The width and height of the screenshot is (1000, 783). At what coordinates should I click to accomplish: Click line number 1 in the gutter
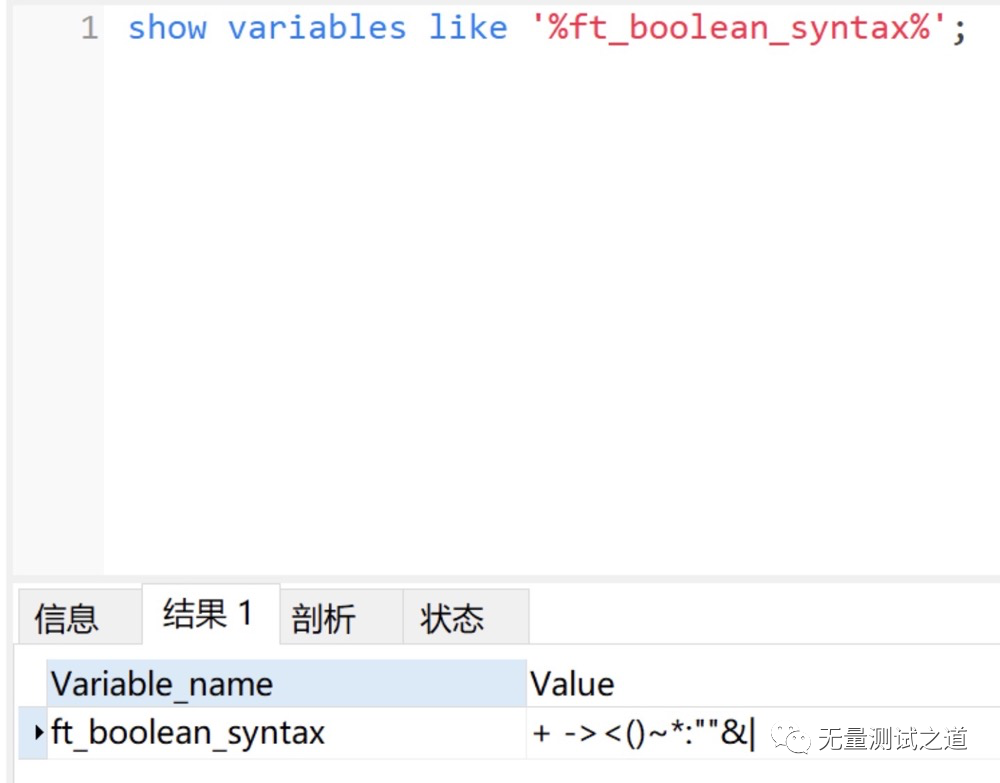point(90,28)
